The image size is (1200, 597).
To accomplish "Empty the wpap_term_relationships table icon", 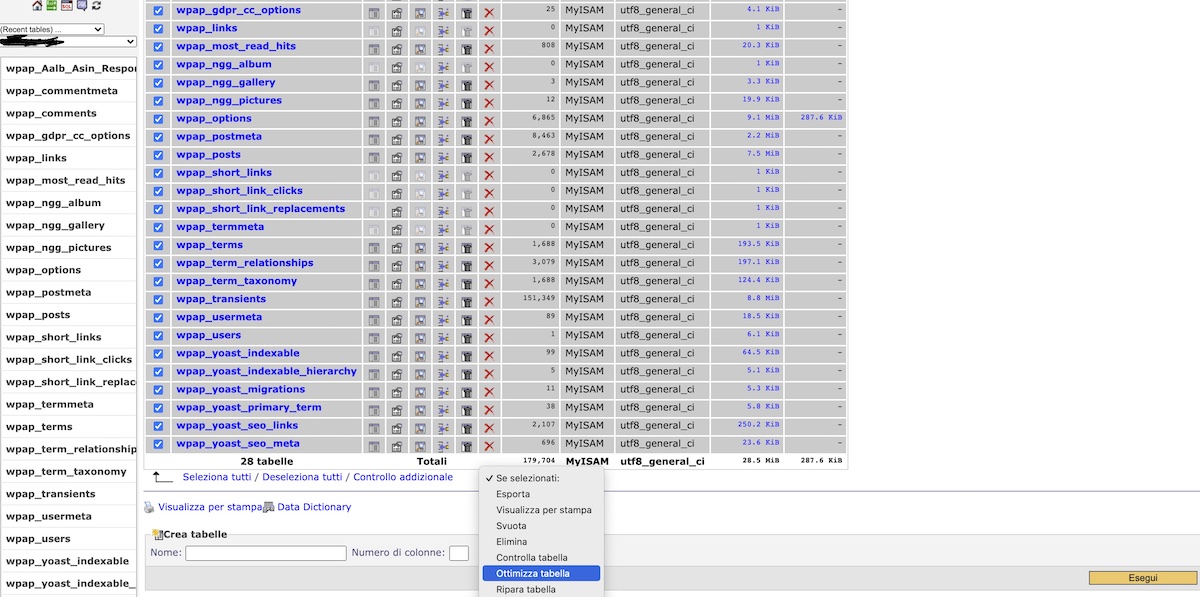I will click(x=466, y=265).
